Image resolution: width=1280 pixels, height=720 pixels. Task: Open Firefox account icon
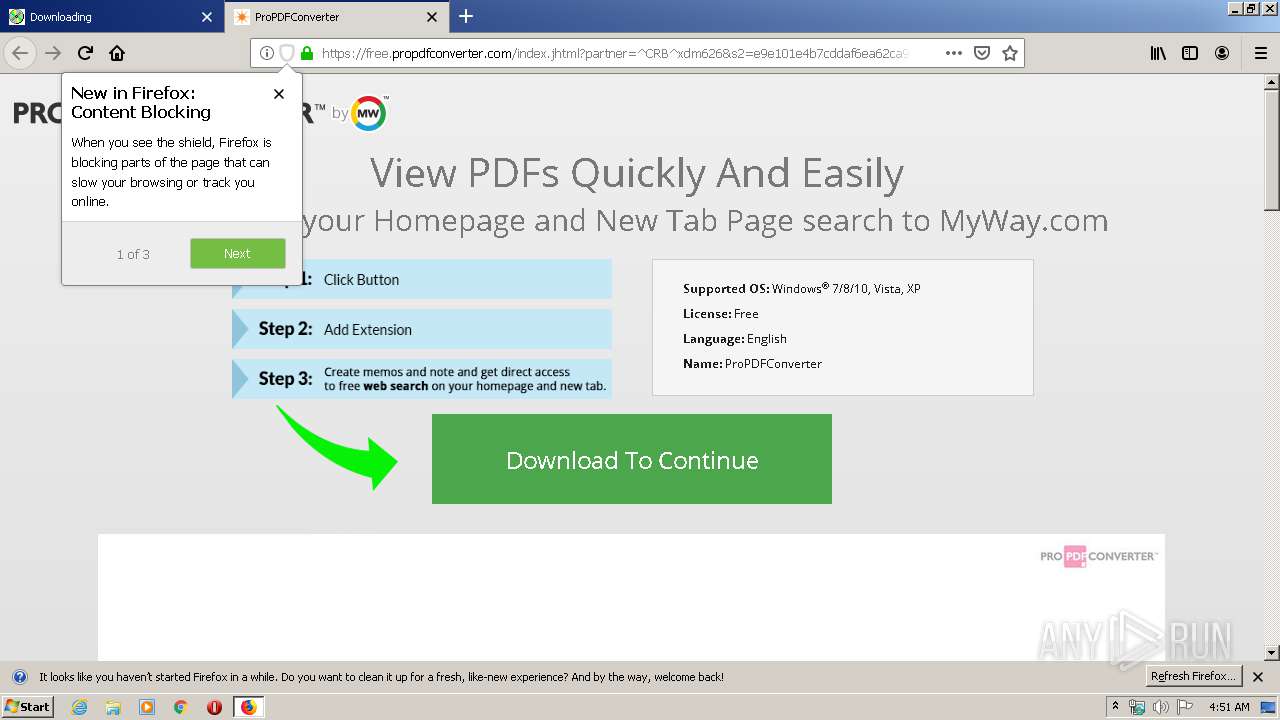click(x=1222, y=53)
